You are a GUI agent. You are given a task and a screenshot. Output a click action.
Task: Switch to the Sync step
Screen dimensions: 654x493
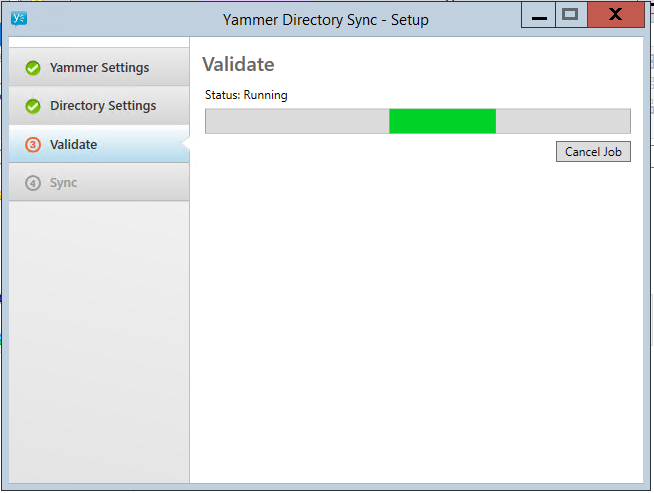coord(63,183)
